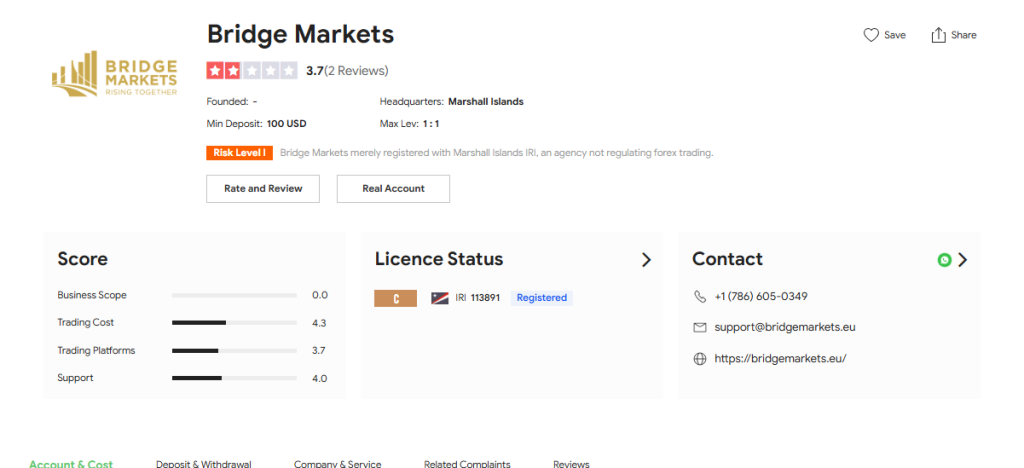Open the Account & Cost tab
Screen dimensions: 1024x468
(x=71, y=463)
